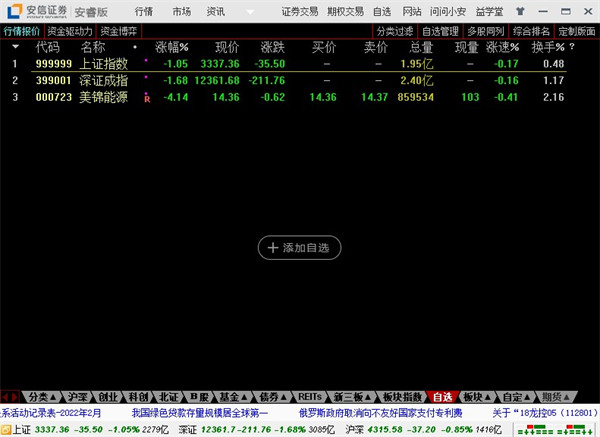Open 期权交易 in the title bar
The width and height of the screenshot is (600, 437).
[346, 12]
